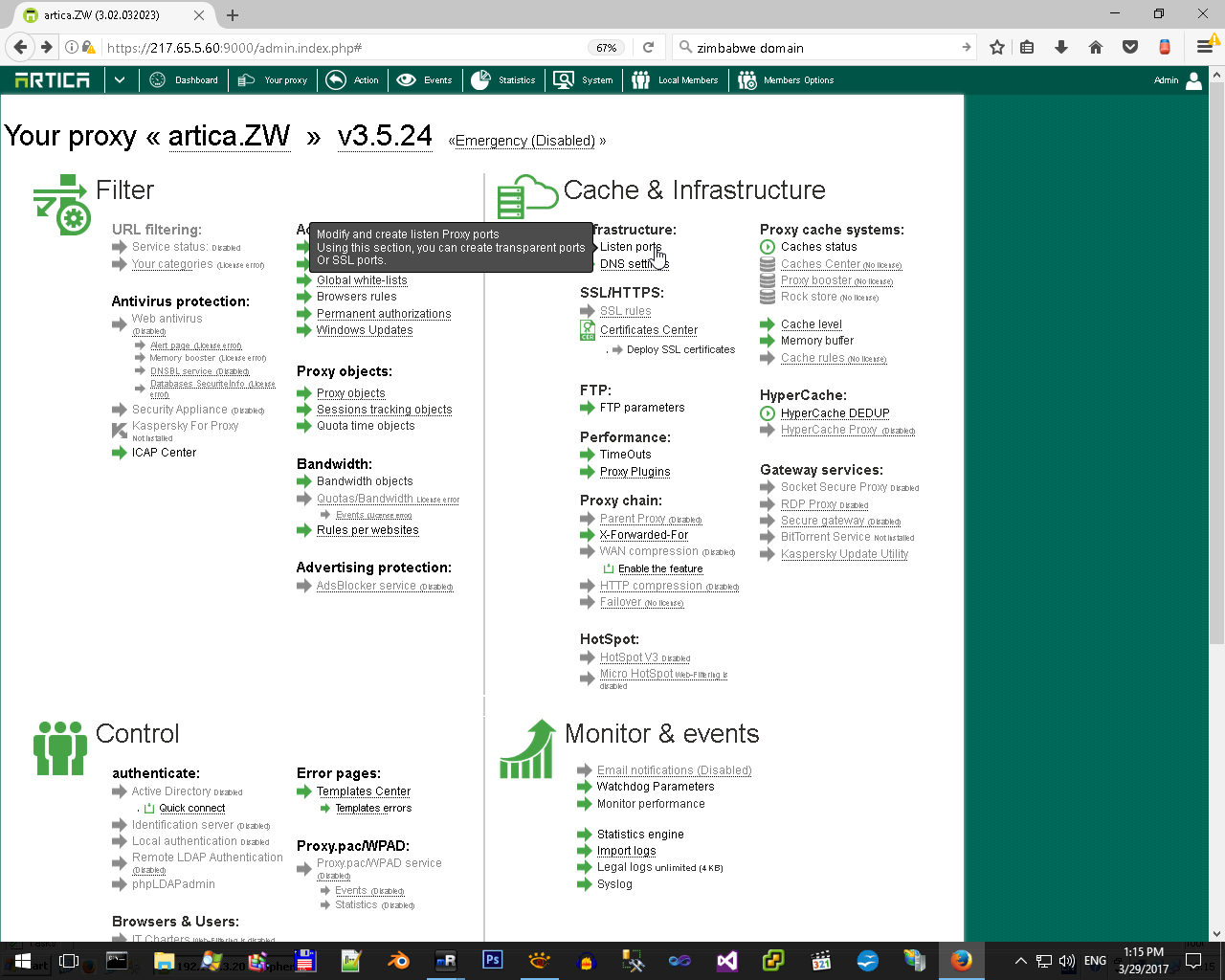
Task: Select the artica.ZW browser tab
Action: (x=113, y=15)
